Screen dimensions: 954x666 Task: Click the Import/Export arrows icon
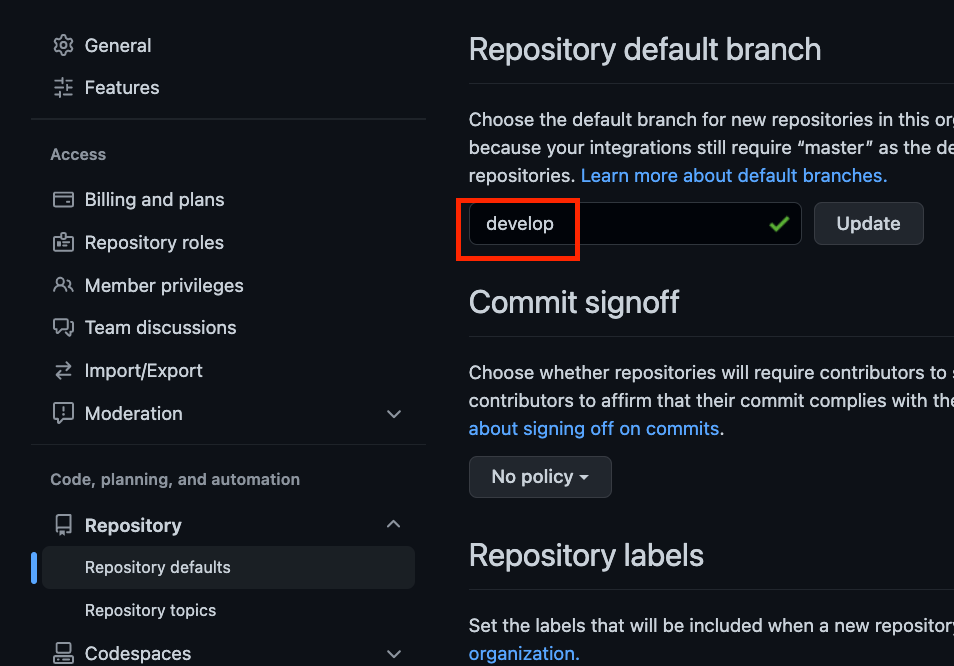[x=63, y=370]
